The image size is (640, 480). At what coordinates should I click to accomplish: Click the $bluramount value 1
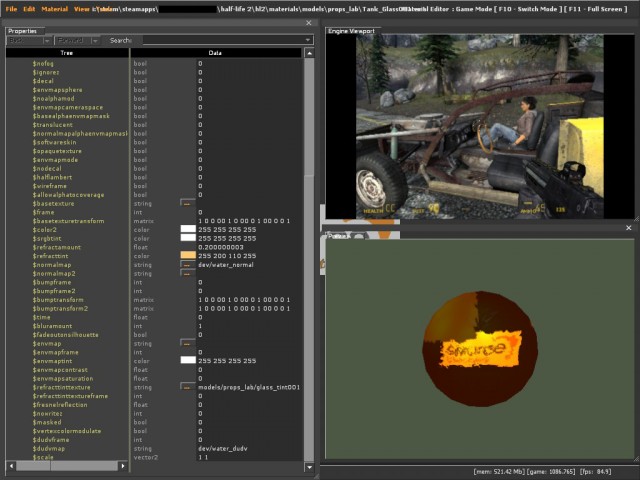pos(200,326)
